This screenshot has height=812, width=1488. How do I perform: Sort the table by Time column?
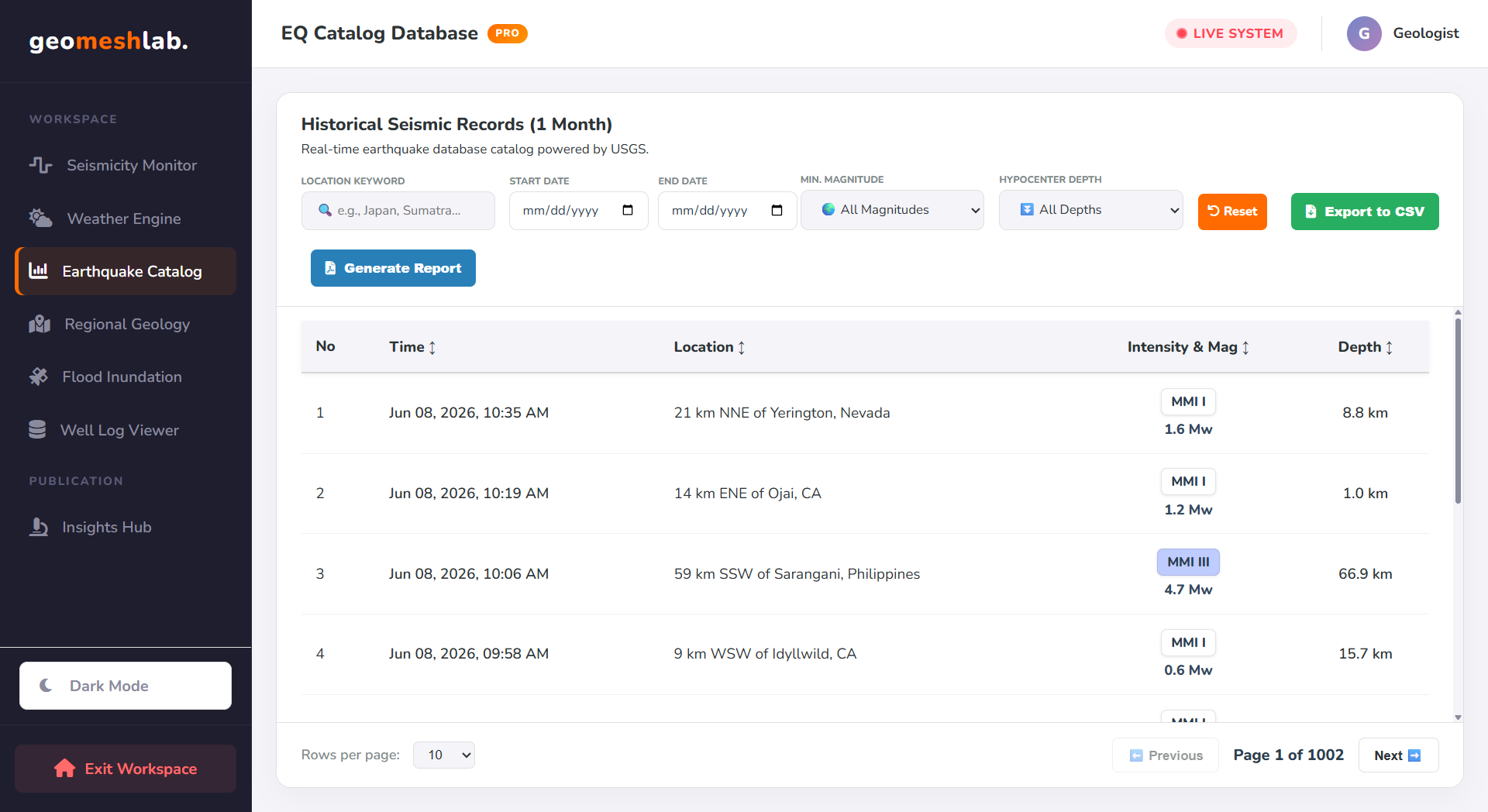click(412, 347)
